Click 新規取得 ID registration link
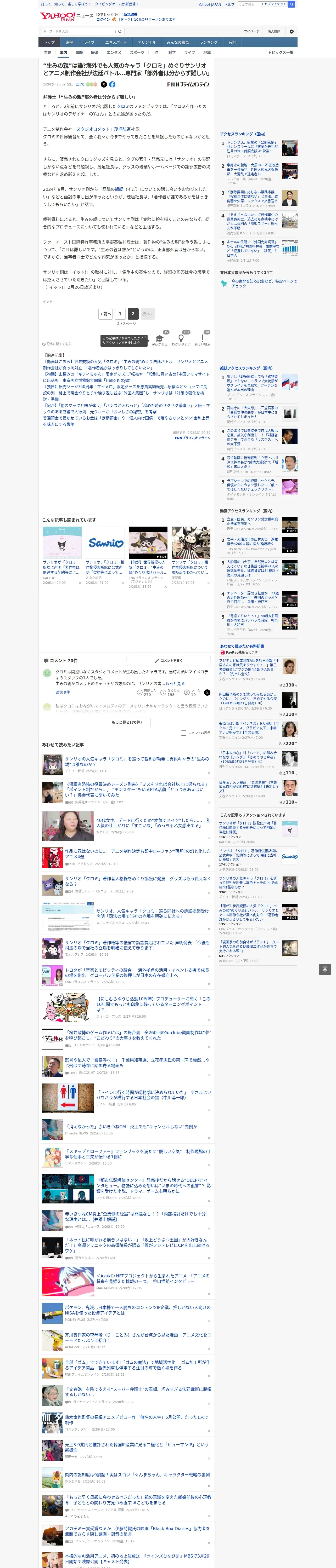336x1568 pixels. (131, 14)
